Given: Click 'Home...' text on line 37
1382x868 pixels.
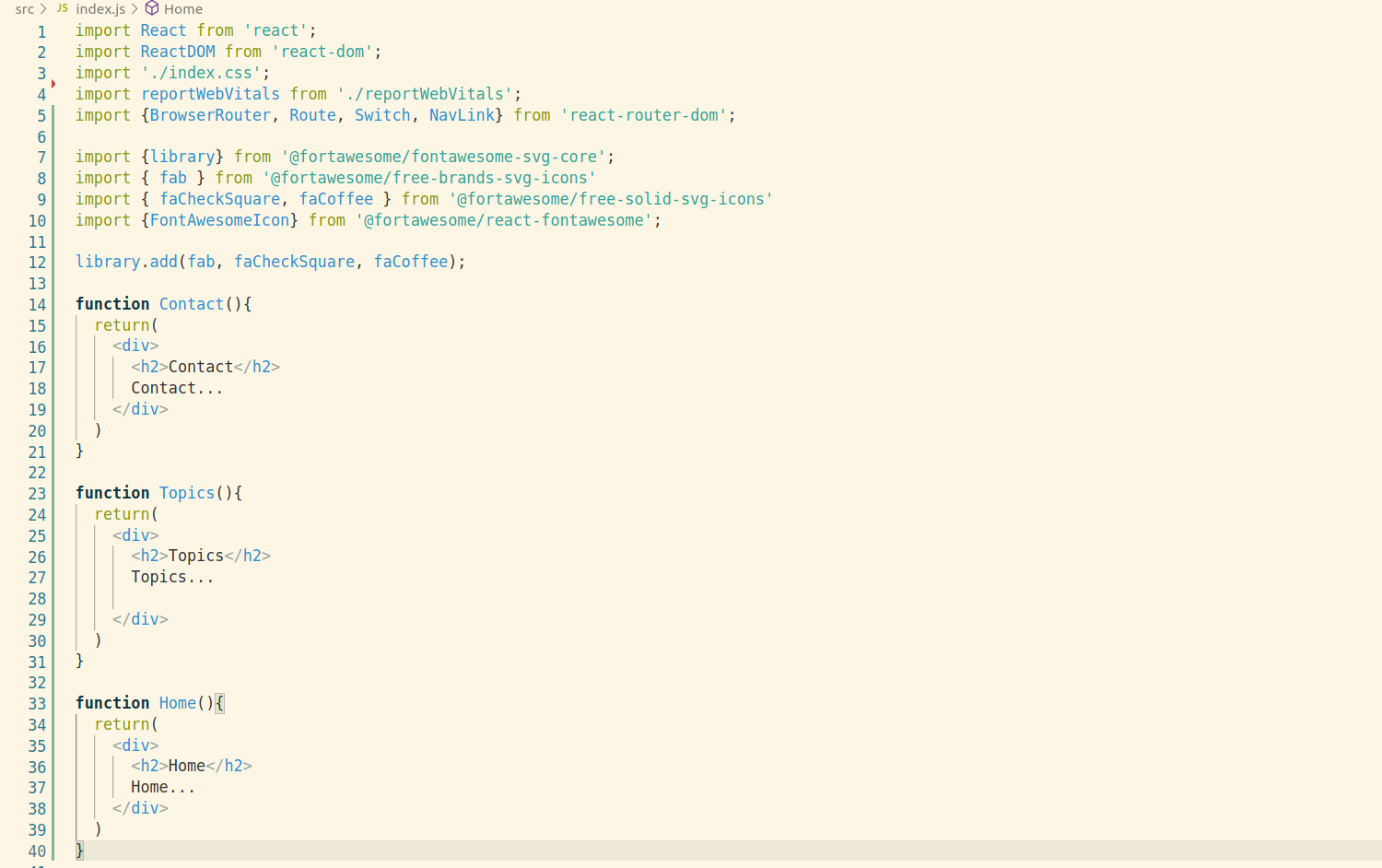Looking at the screenshot, I should point(163,787).
